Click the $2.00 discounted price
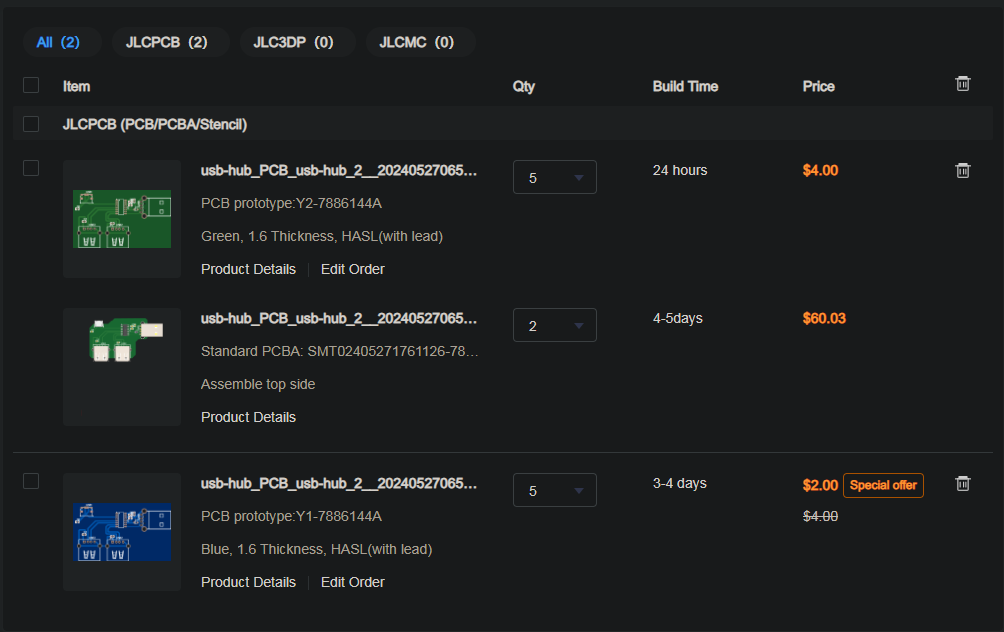 click(820, 485)
